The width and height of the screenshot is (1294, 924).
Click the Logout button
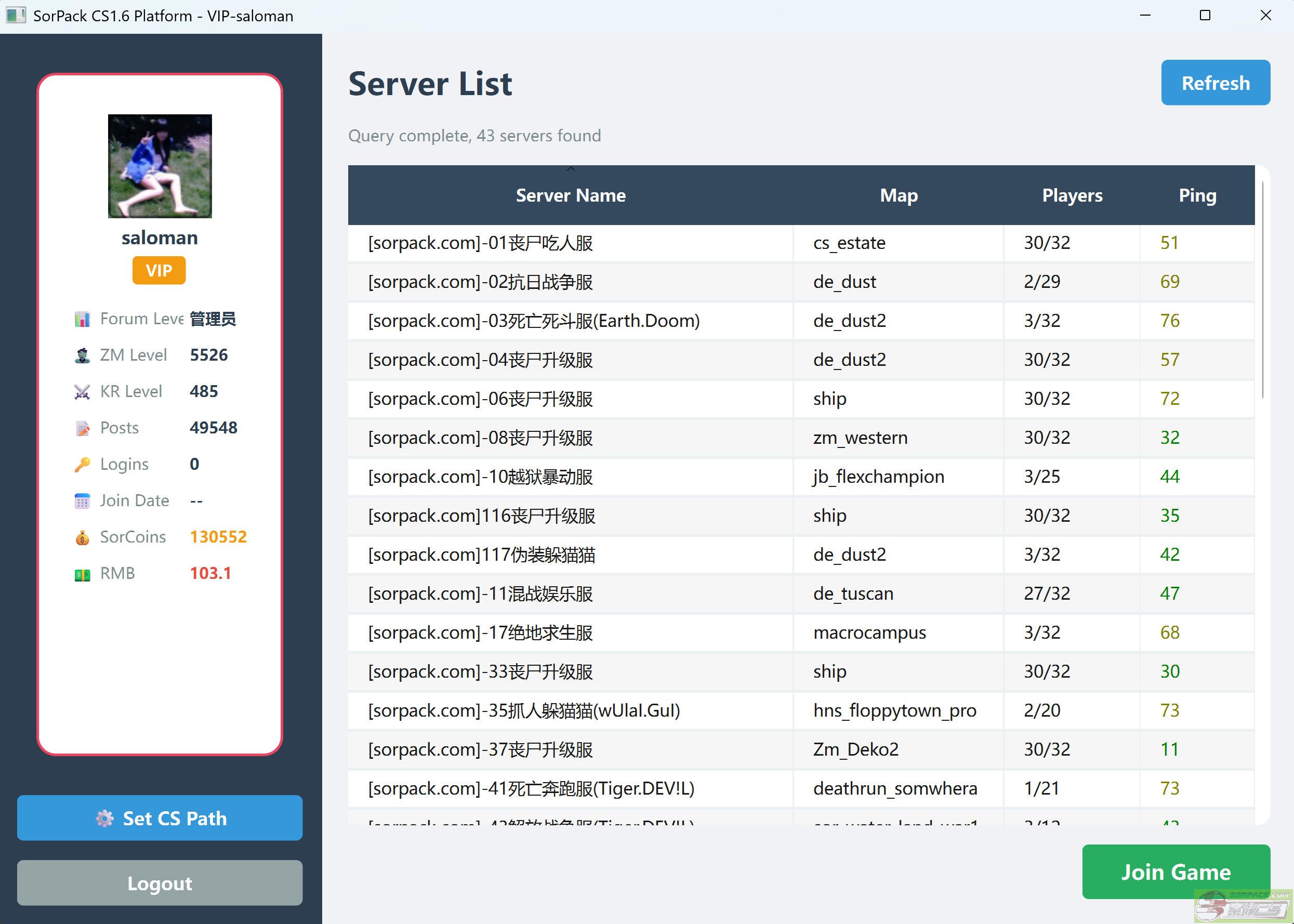160,882
